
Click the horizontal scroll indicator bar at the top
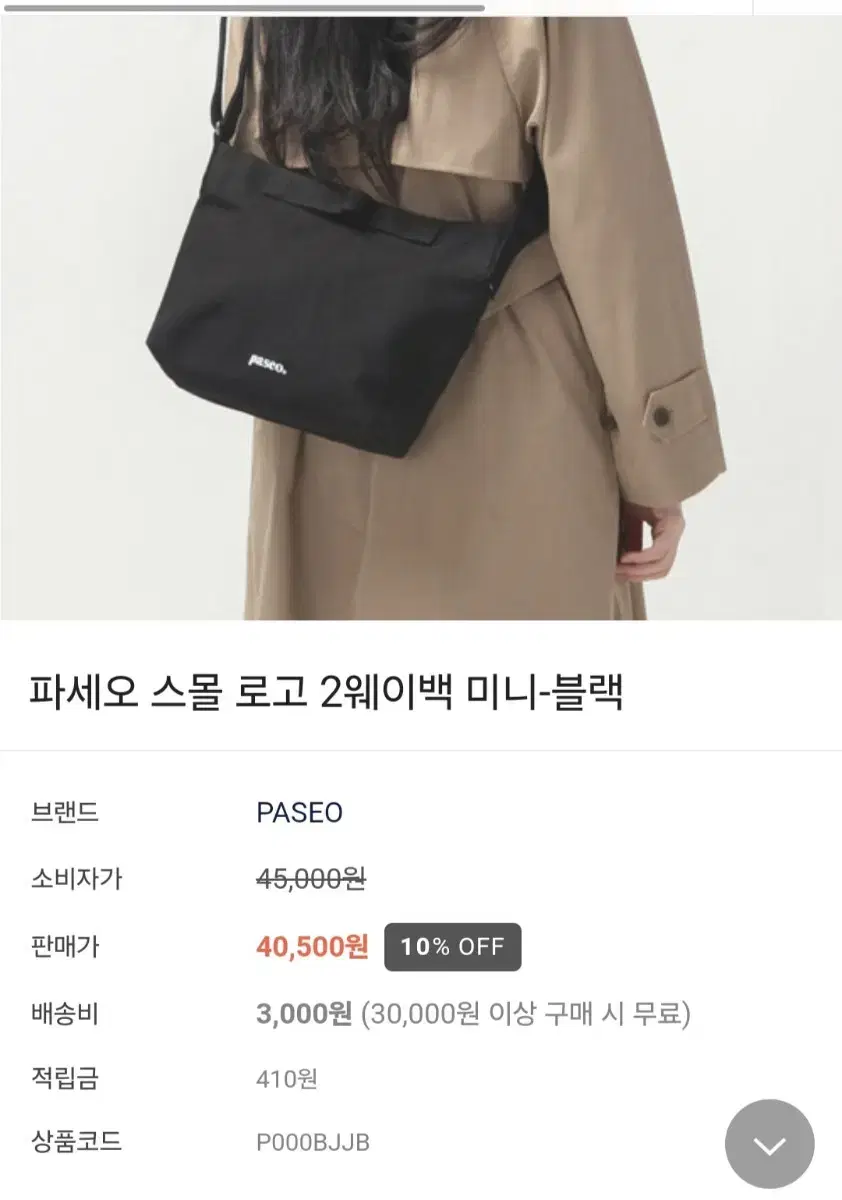coord(242,7)
